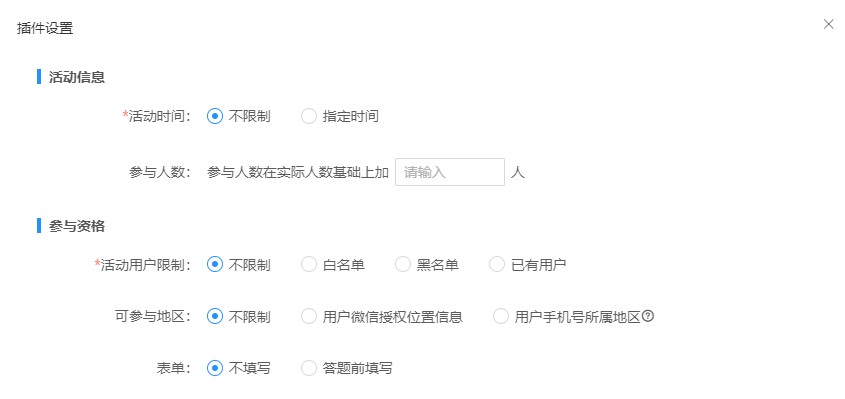Click the 参与资格 section heading
Image resolution: width=845 pixels, height=399 pixels.
77,226
